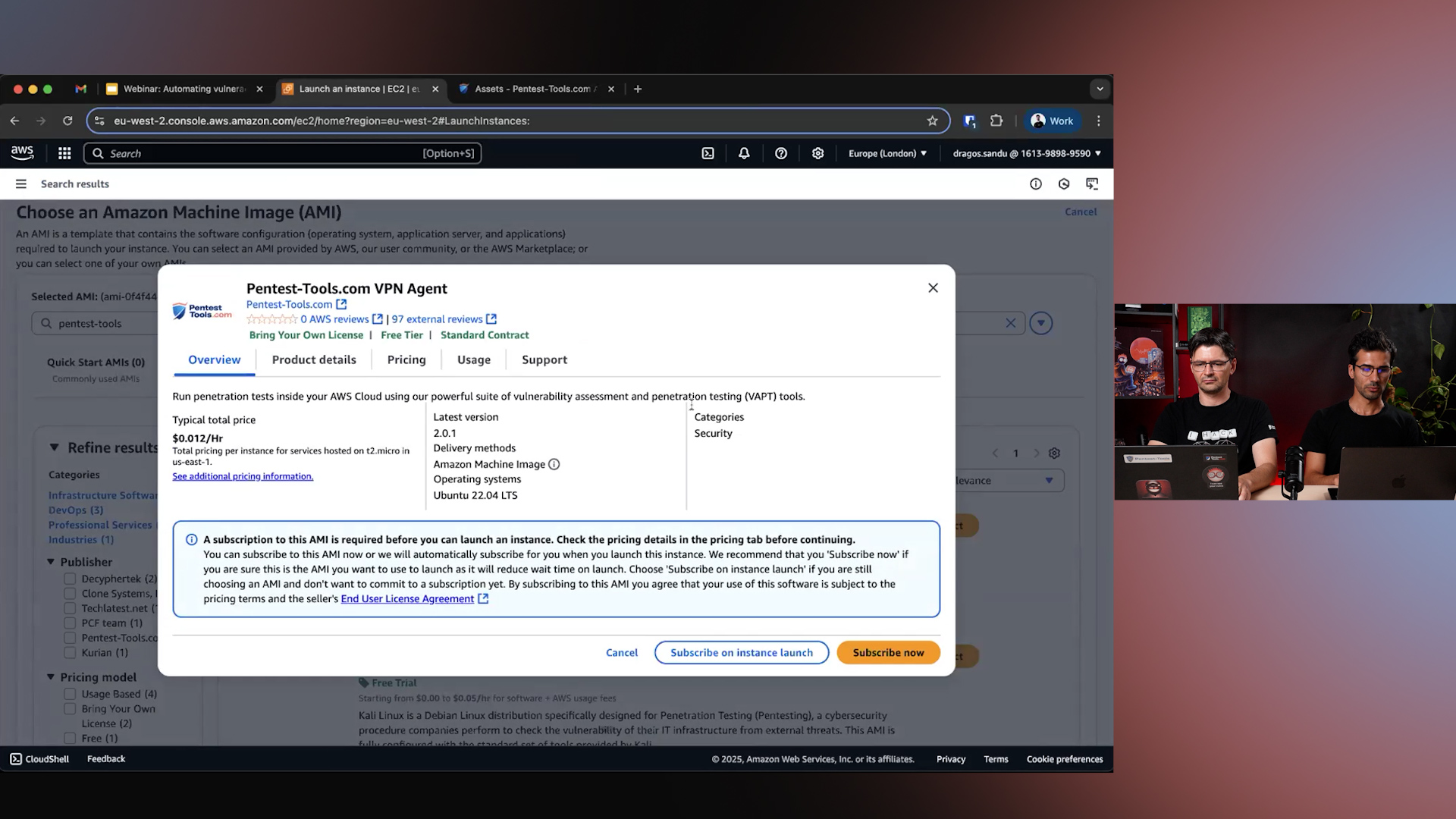Check the Free pricing model filter
Viewport: 1456px width, 819px height.
point(69,738)
